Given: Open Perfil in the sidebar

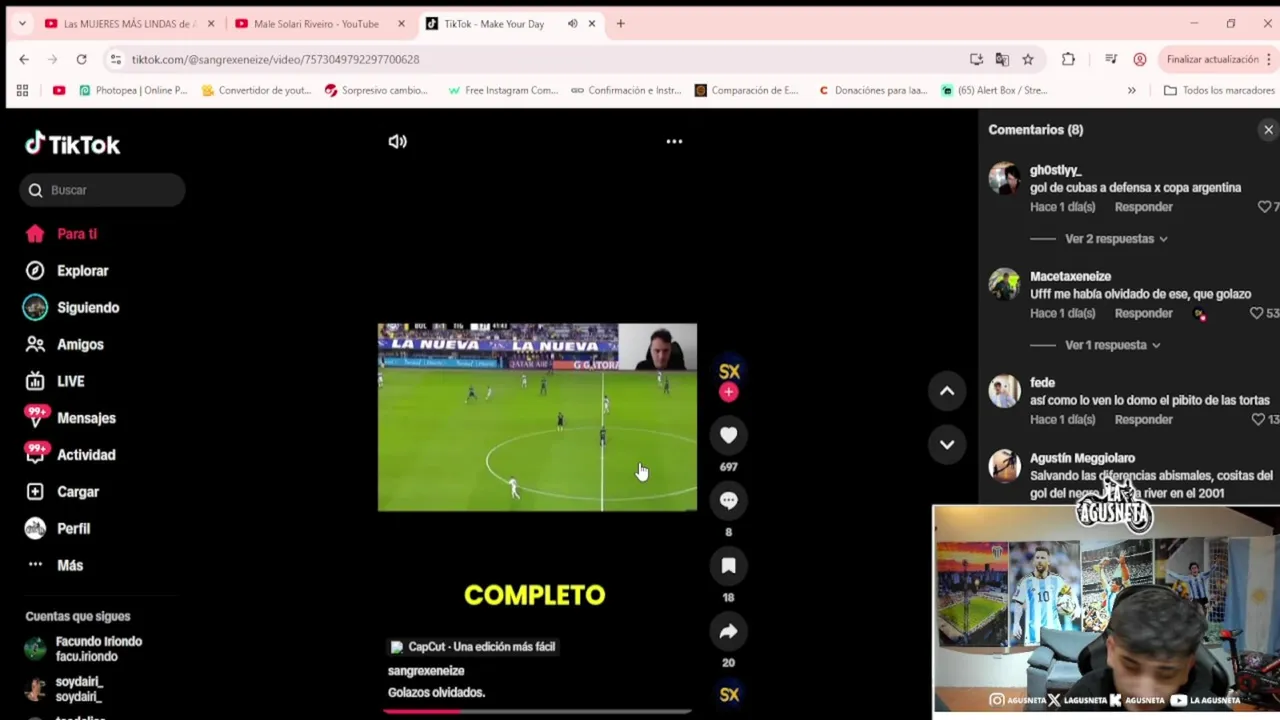Looking at the screenshot, I should click(x=73, y=529).
